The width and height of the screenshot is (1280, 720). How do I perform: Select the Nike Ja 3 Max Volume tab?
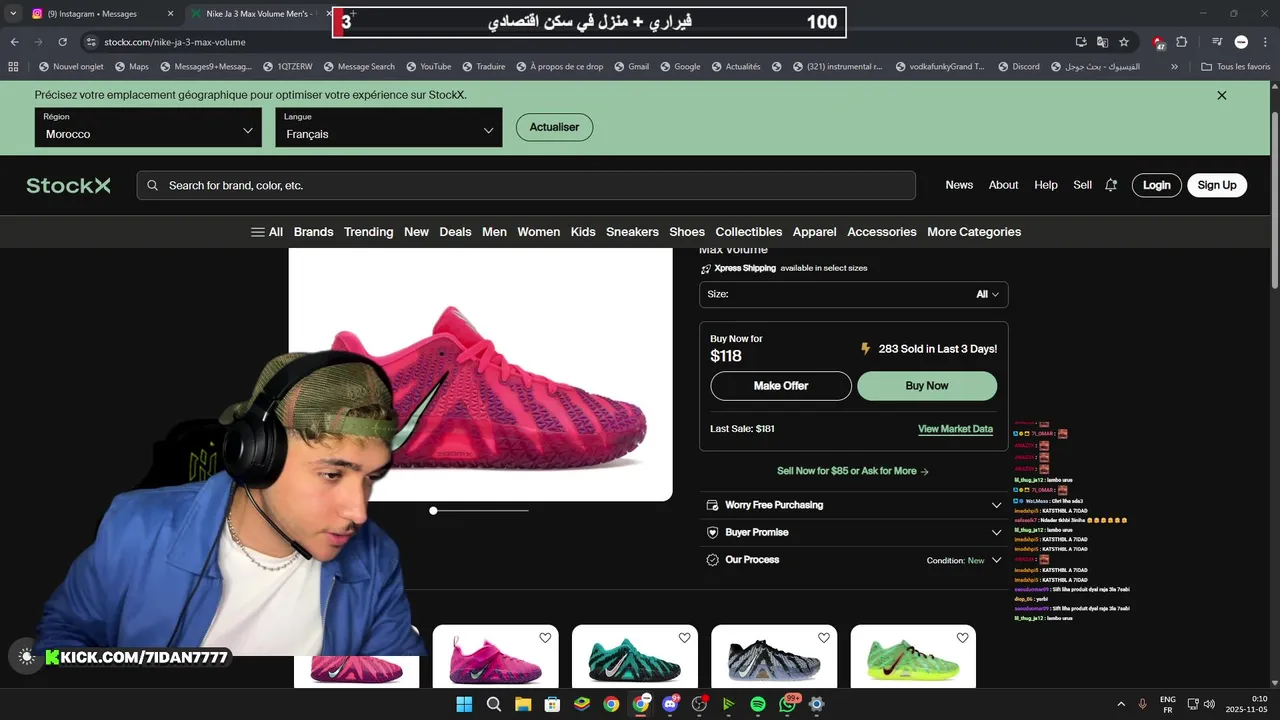(x=261, y=14)
